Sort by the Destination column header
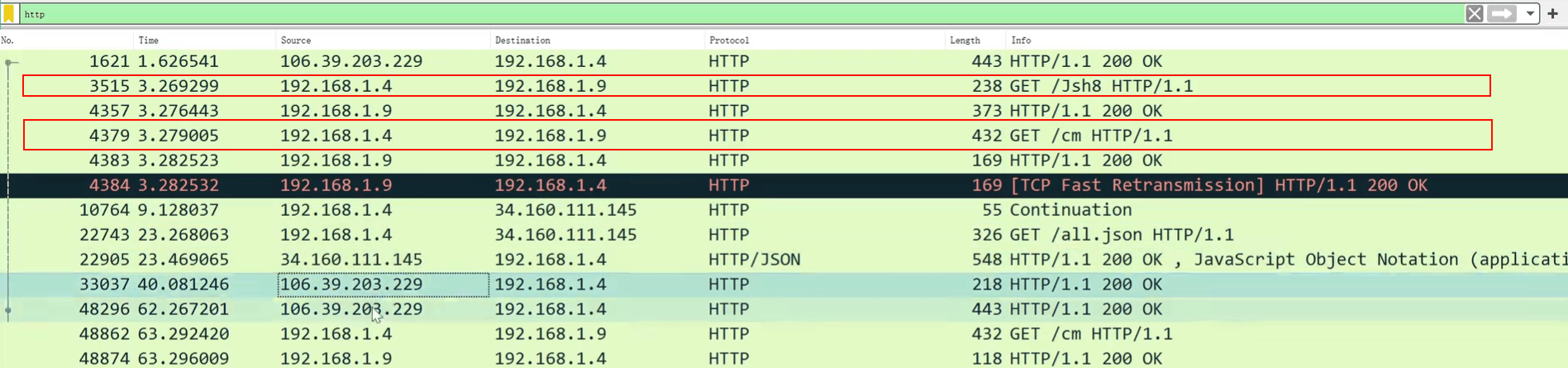1568x368 pixels. tap(597, 40)
